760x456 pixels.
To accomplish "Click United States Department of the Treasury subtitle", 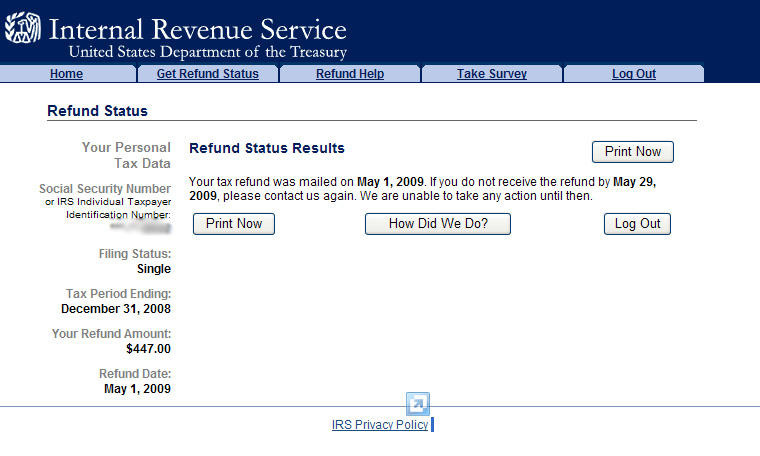I will click(x=207, y=52).
